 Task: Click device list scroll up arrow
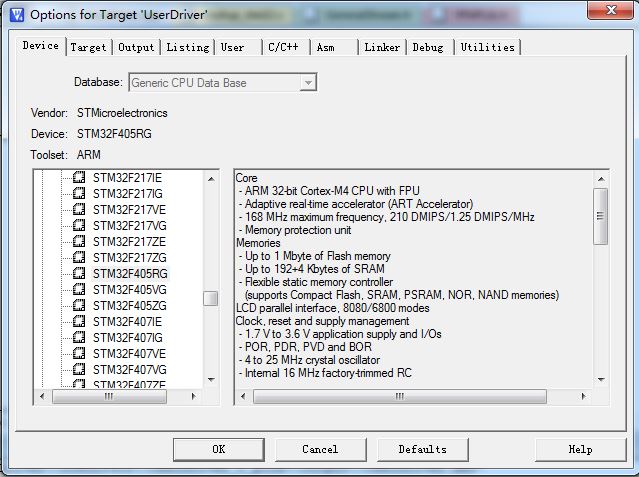tap(211, 179)
